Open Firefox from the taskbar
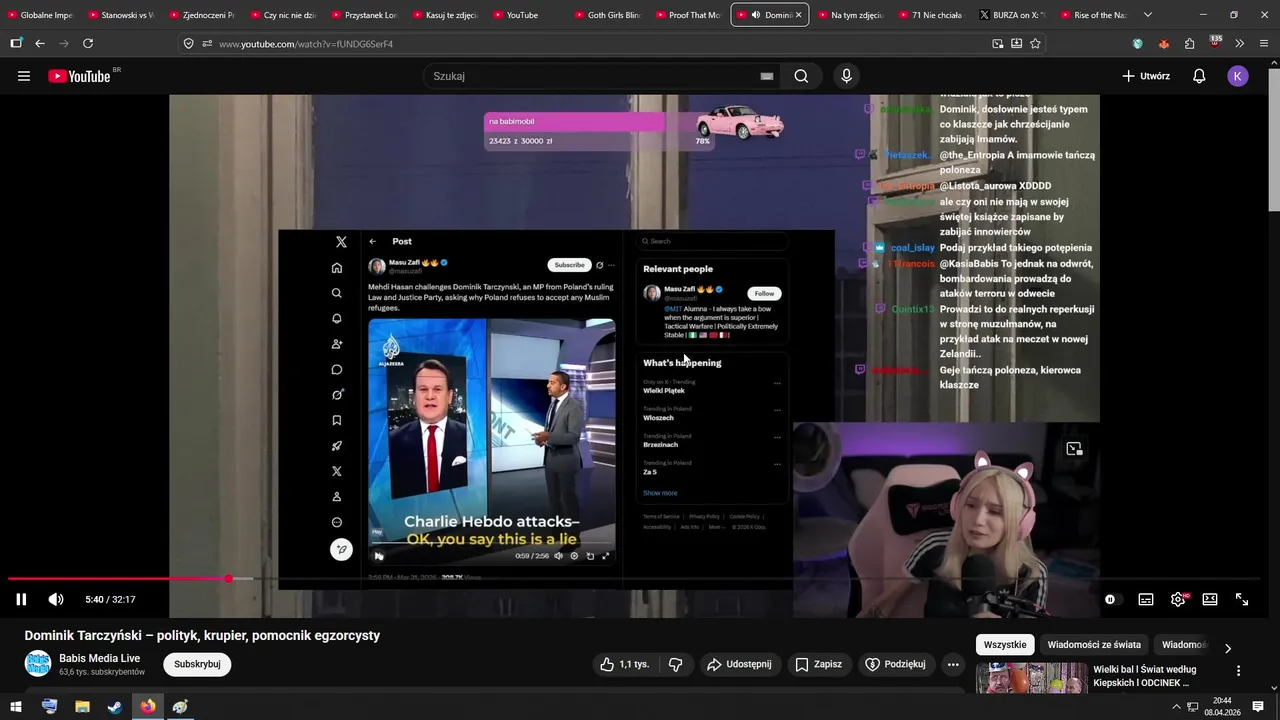The image size is (1280, 720). click(148, 707)
